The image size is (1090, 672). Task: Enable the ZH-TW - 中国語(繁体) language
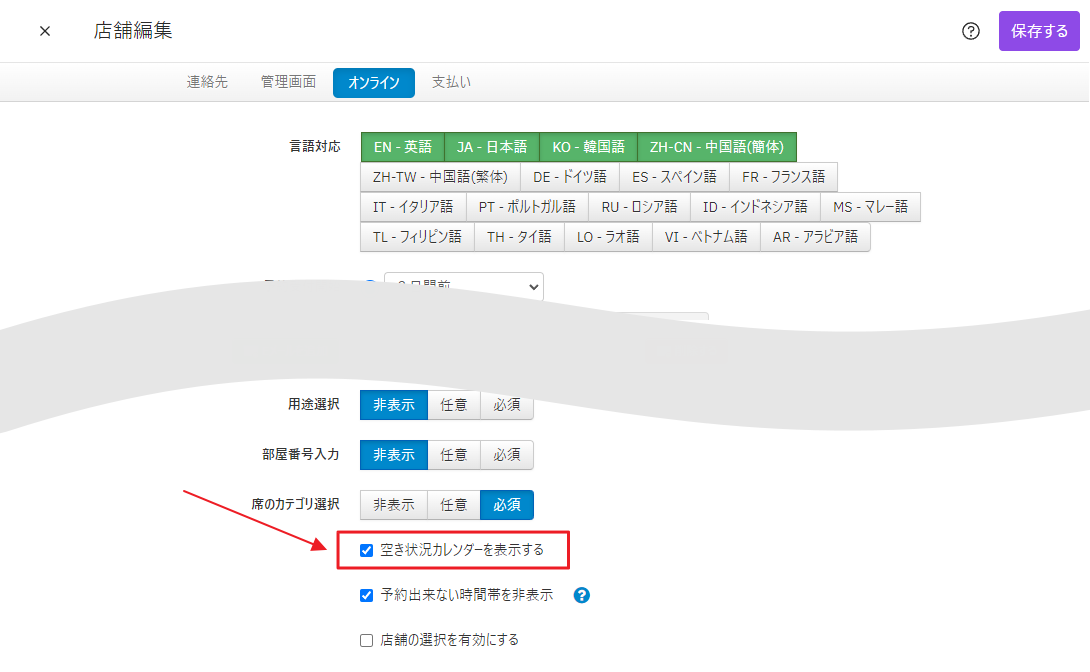click(x=440, y=177)
